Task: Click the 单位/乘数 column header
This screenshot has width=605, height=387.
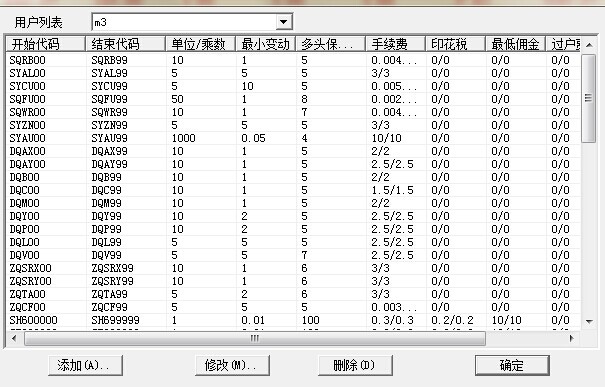Action: click(x=200, y=44)
